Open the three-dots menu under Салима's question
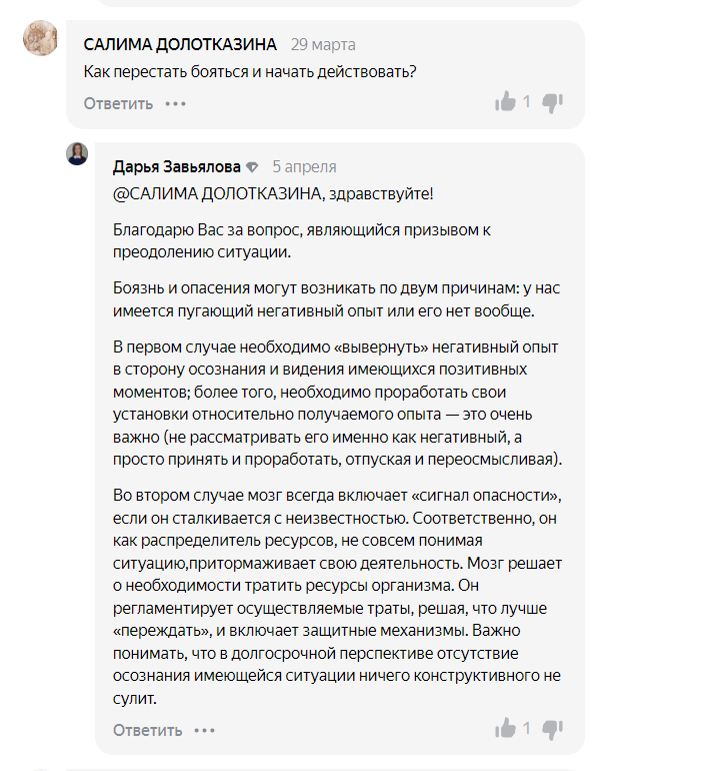701x771 pixels. point(176,103)
